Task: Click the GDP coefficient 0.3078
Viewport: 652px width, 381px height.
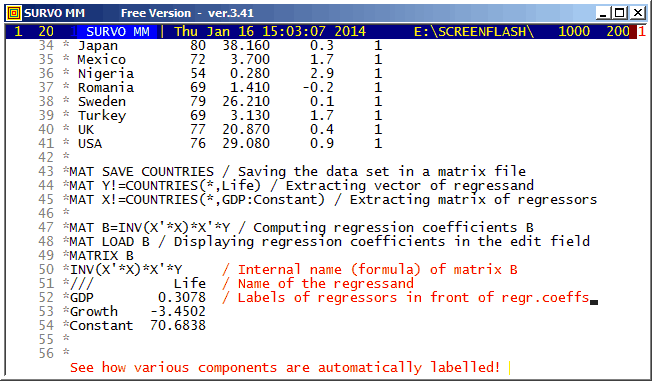Action: coord(182,297)
